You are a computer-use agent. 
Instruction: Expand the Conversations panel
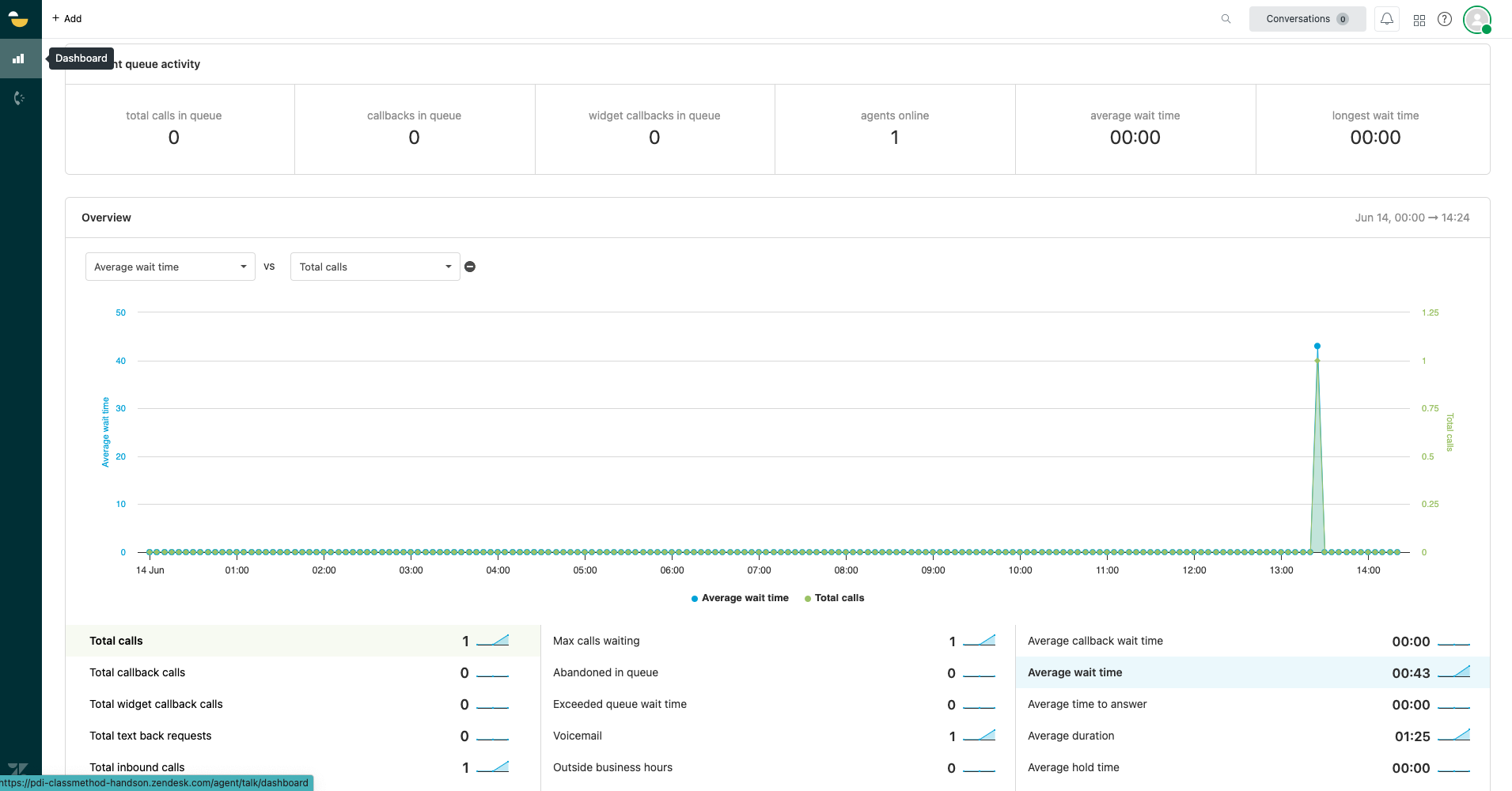click(x=1305, y=18)
